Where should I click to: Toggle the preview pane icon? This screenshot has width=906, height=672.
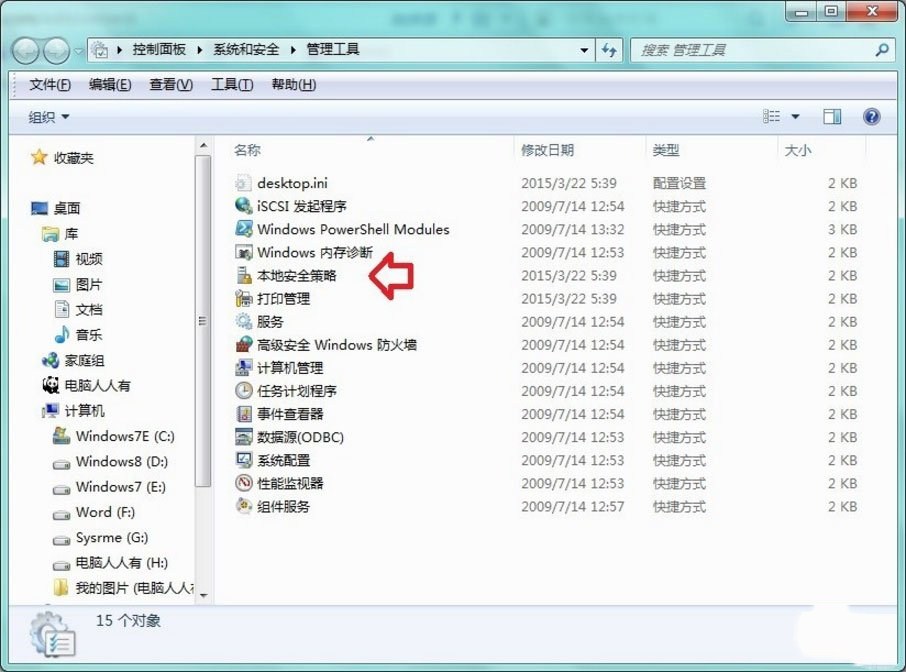(832, 117)
